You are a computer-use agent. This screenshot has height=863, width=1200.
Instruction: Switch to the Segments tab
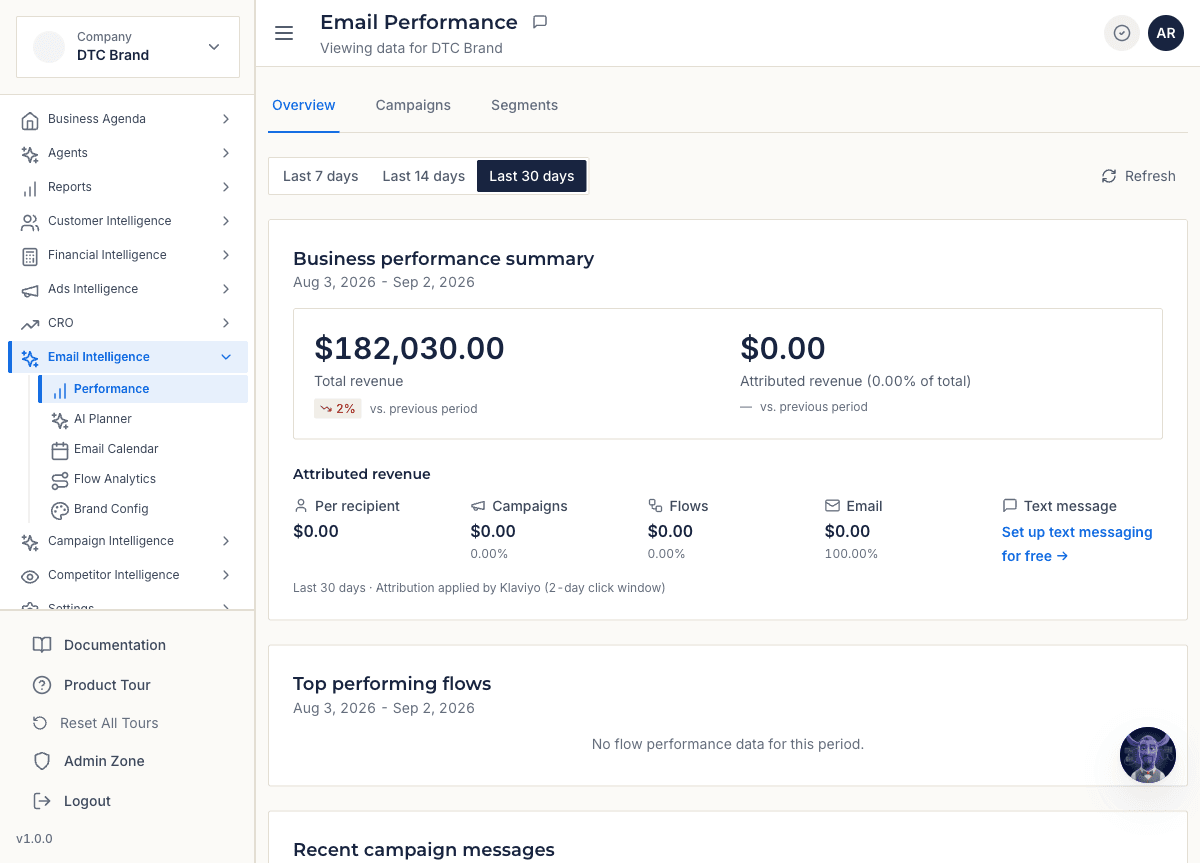tap(524, 105)
